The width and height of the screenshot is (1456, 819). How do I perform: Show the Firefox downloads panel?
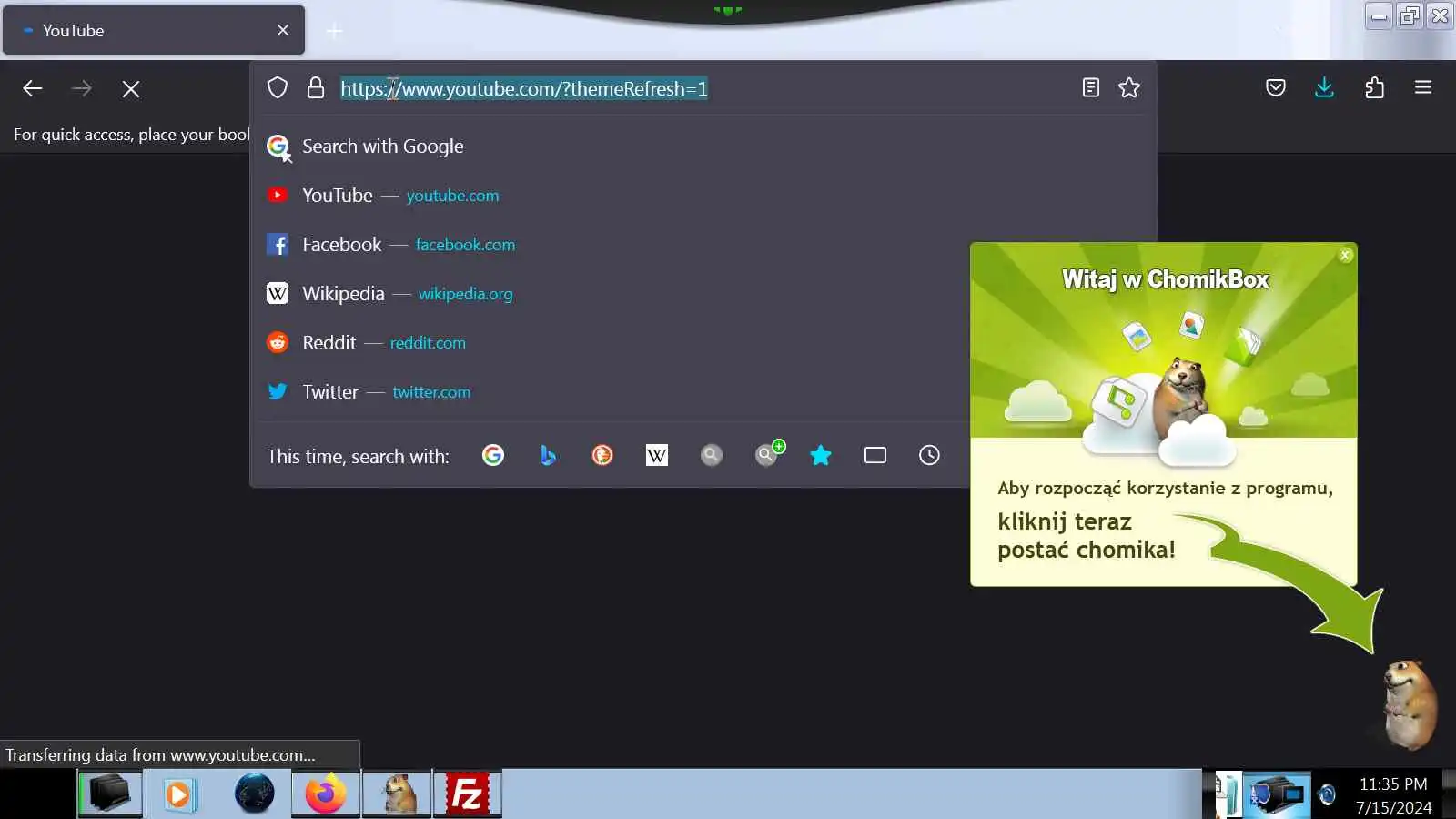(1325, 87)
